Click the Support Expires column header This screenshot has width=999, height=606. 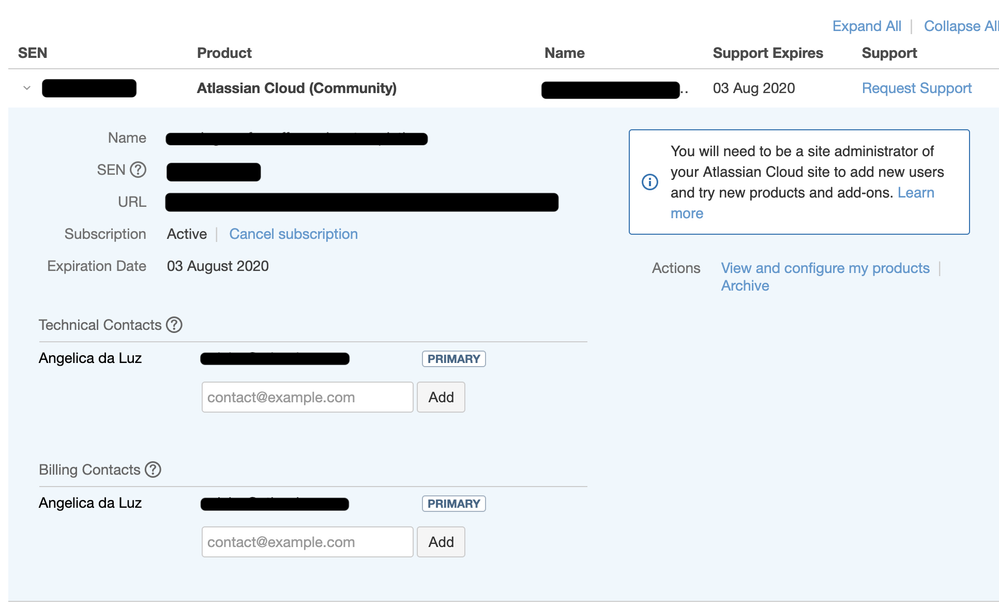pos(768,53)
